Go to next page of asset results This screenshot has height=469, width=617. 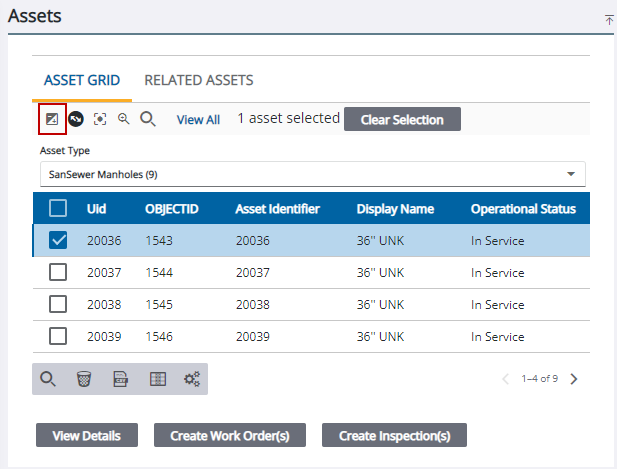pos(574,379)
